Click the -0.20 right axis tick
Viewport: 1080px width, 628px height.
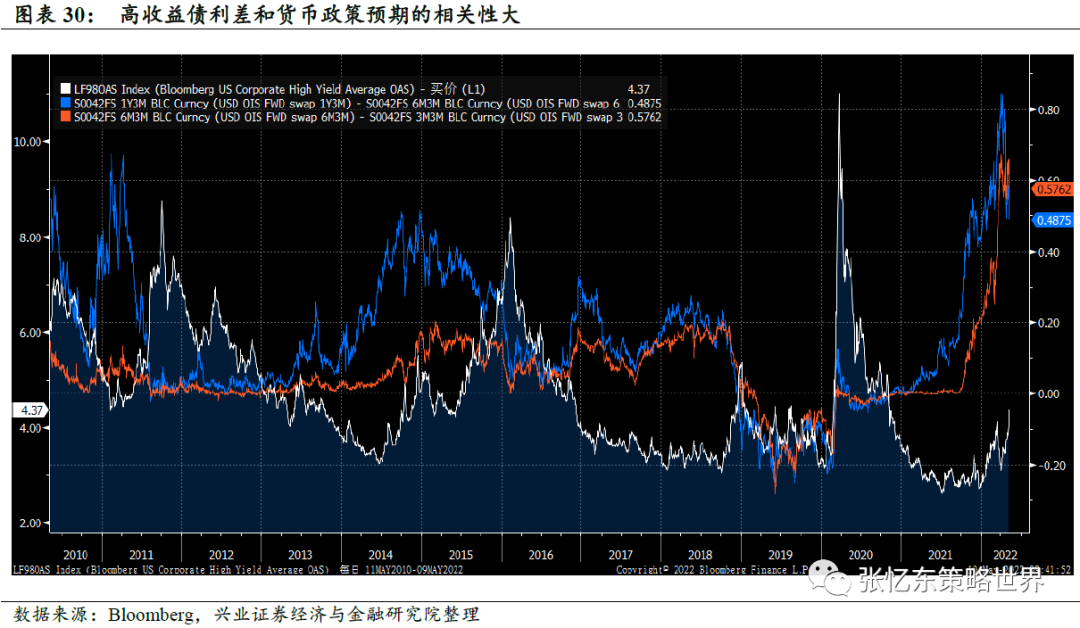coord(1051,466)
